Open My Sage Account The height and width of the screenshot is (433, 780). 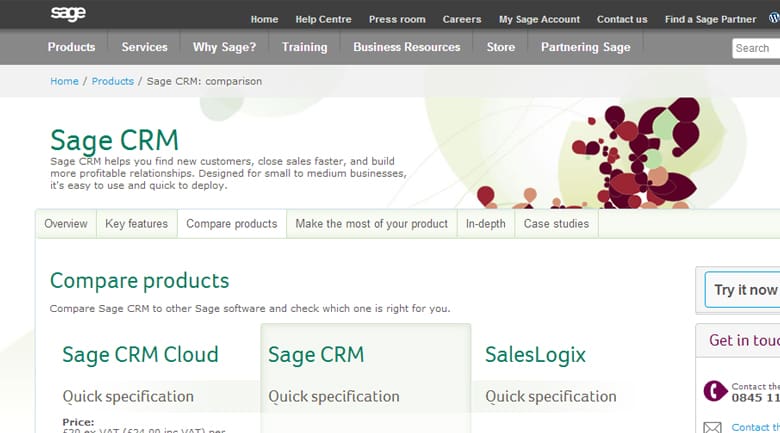pyautogui.click(x=539, y=19)
